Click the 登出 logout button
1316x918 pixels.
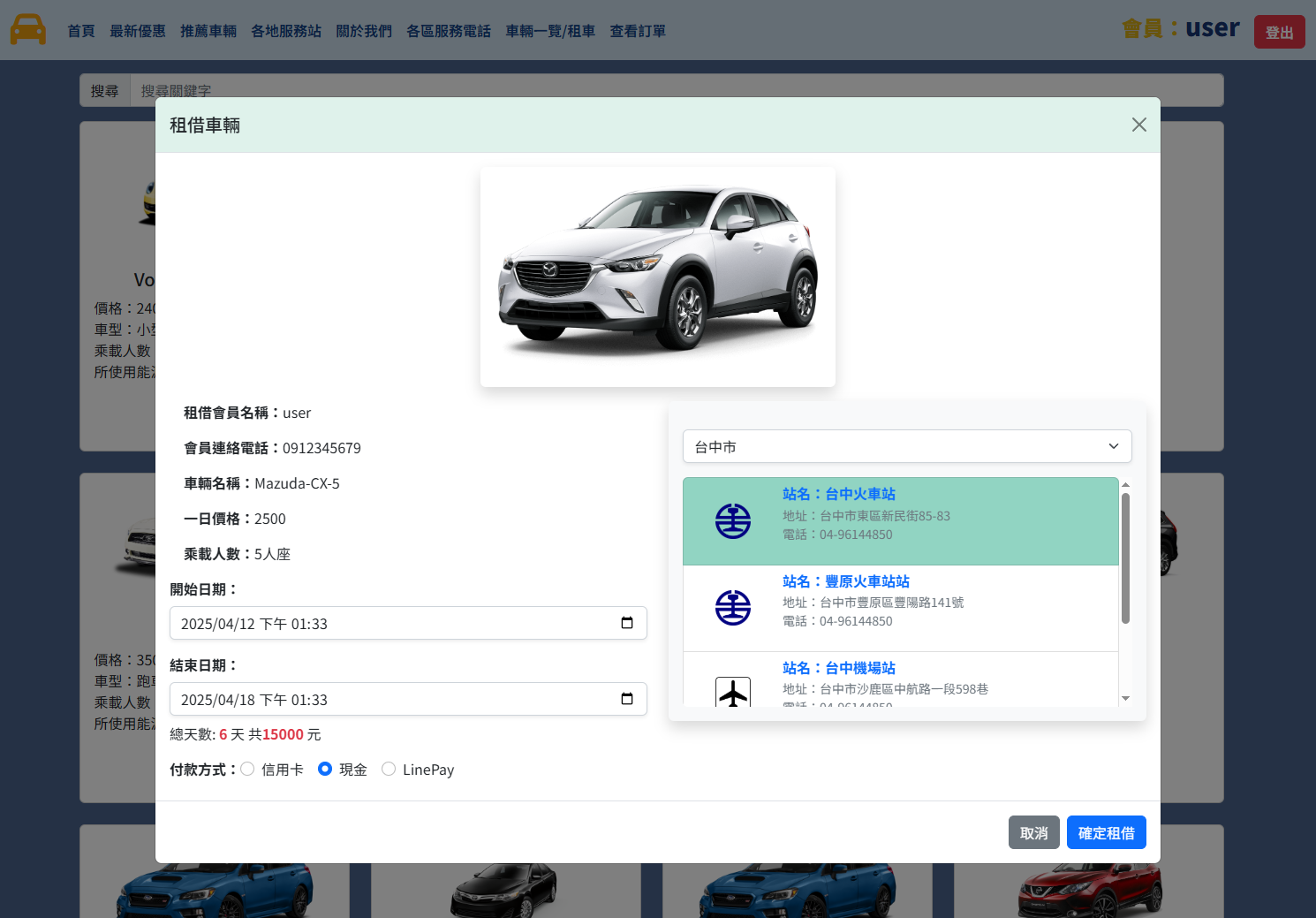point(1279,32)
